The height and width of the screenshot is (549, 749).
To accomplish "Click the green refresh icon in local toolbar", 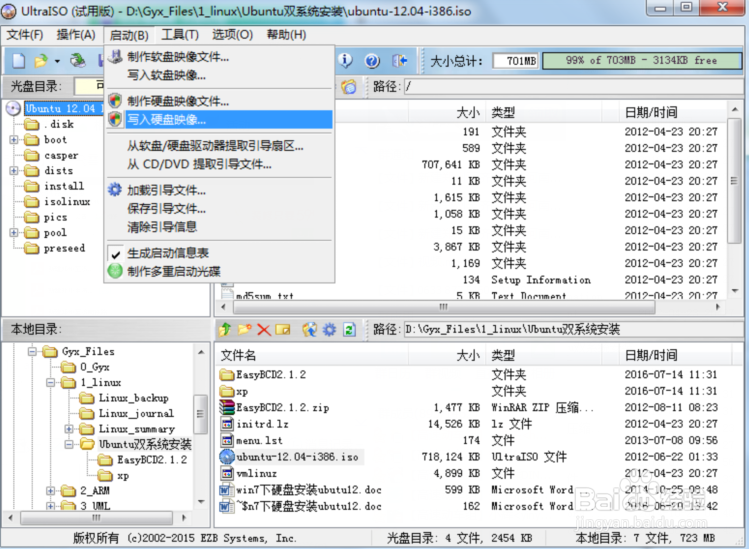I will tap(349, 329).
